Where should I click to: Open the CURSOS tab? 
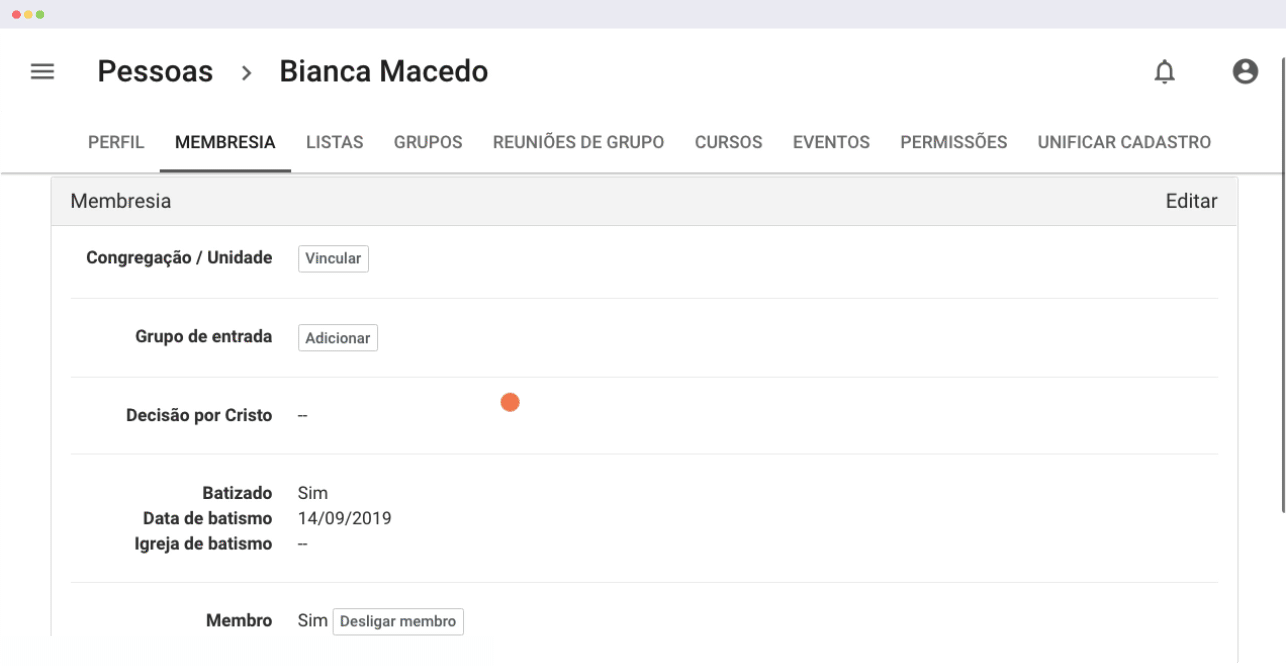[x=729, y=142]
